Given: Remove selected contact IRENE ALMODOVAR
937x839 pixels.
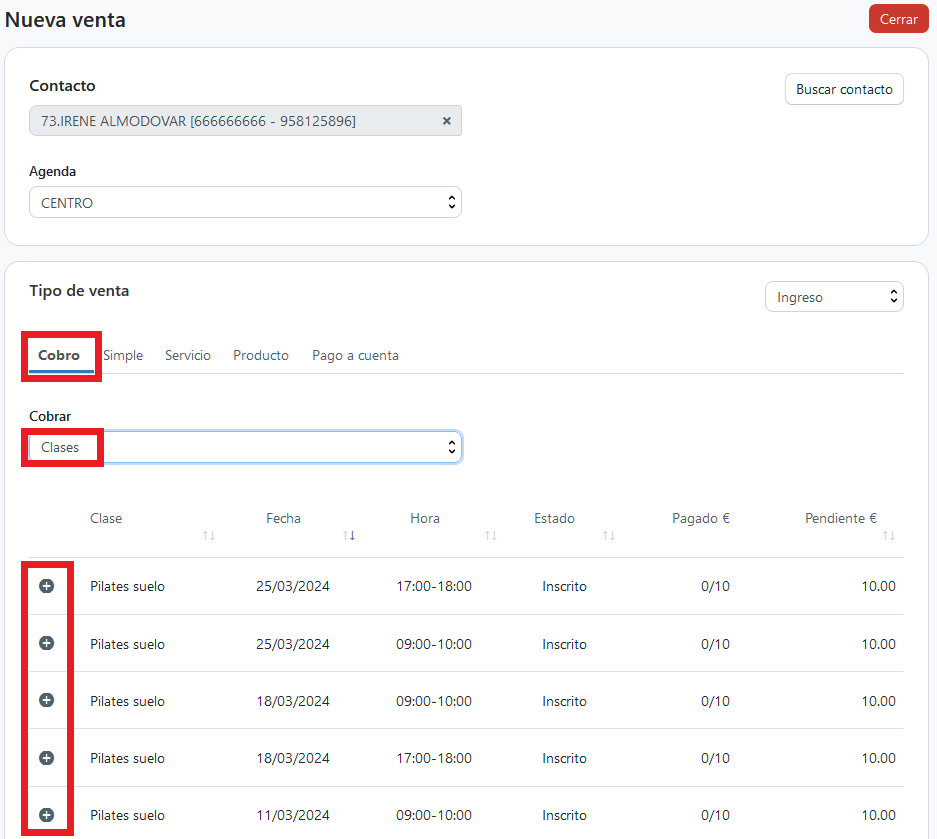Looking at the screenshot, I should tap(446, 121).
